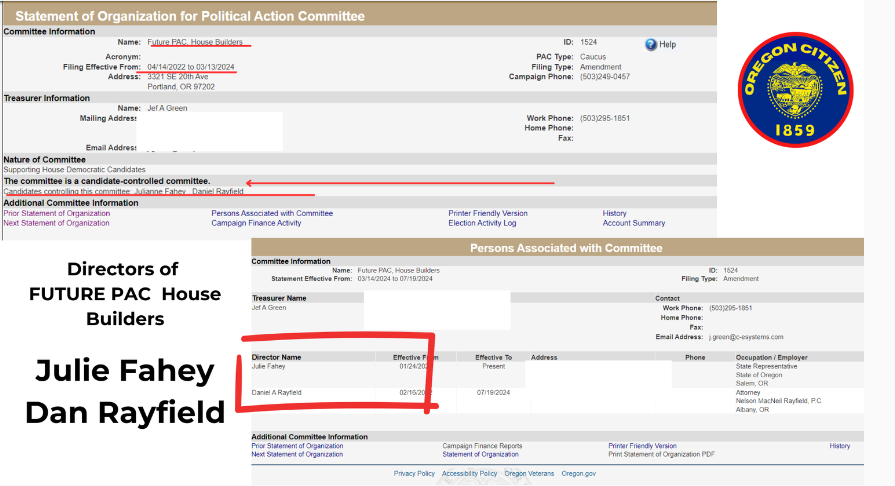This screenshot has width=895, height=486.
Task: Select filing dates 04/14/2022 to 03/13/2024
Action: click(191, 67)
